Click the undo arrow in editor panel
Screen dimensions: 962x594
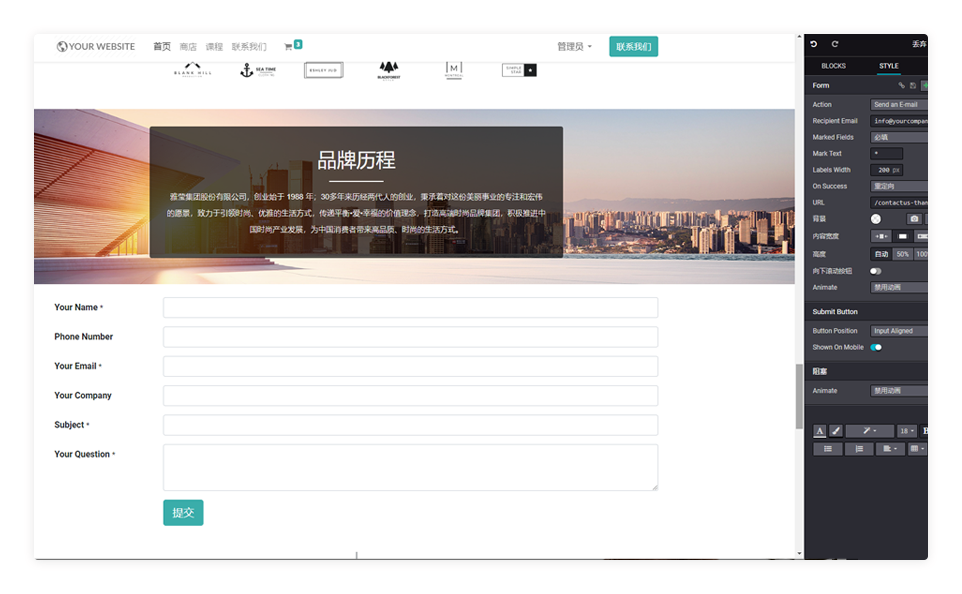click(x=814, y=44)
